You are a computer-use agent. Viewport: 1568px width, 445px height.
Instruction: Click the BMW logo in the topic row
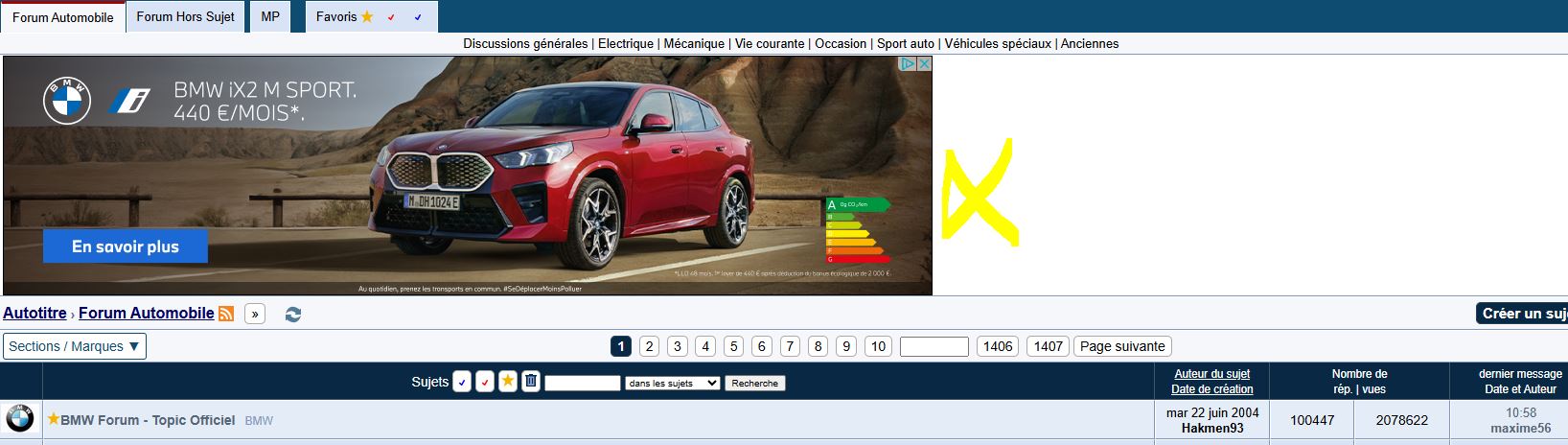coord(19,419)
